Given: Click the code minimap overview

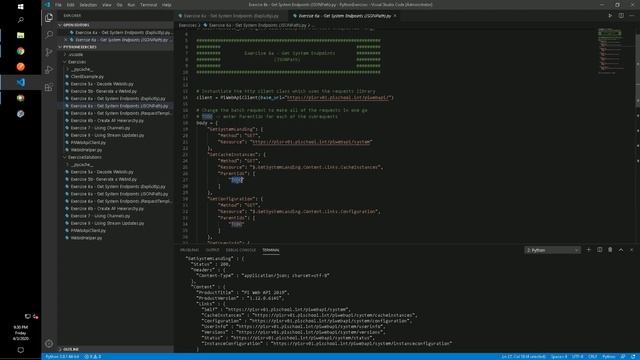Looking at the screenshot, I should pyautogui.click(x=611, y=51).
